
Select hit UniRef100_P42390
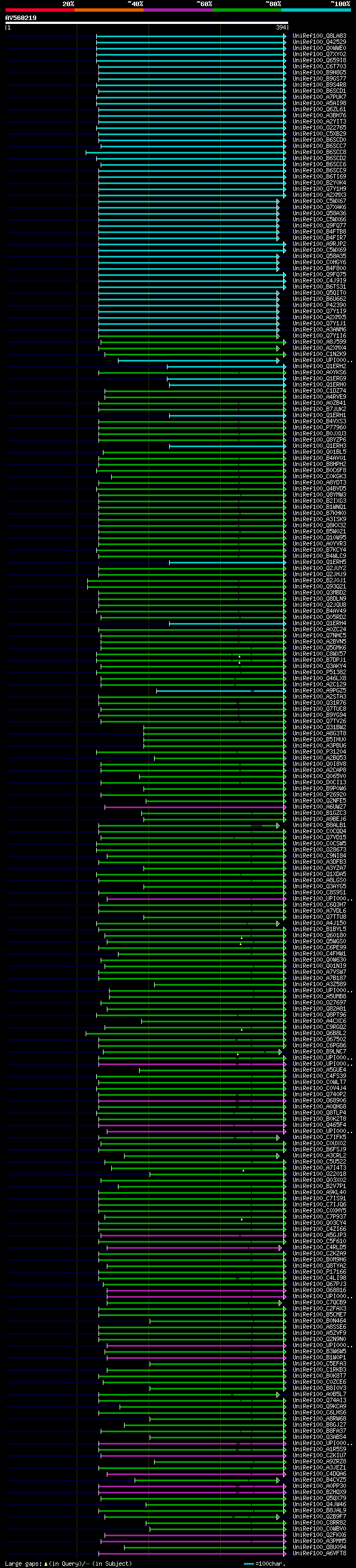319,305
